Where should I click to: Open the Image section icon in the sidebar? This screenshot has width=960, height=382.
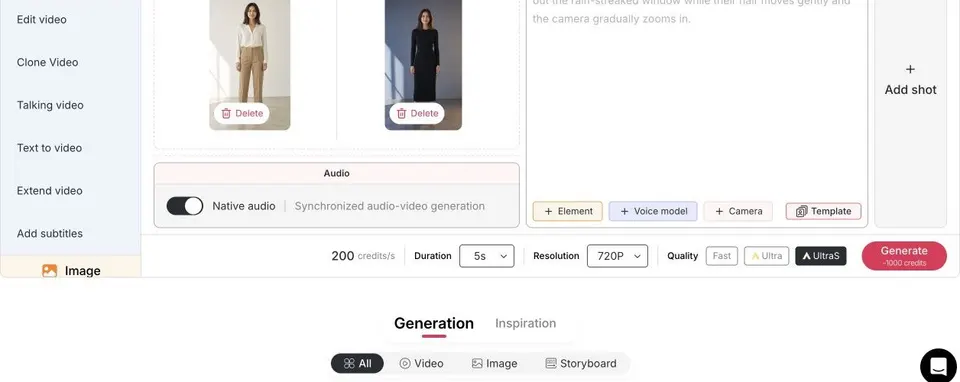click(x=50, y=271)
